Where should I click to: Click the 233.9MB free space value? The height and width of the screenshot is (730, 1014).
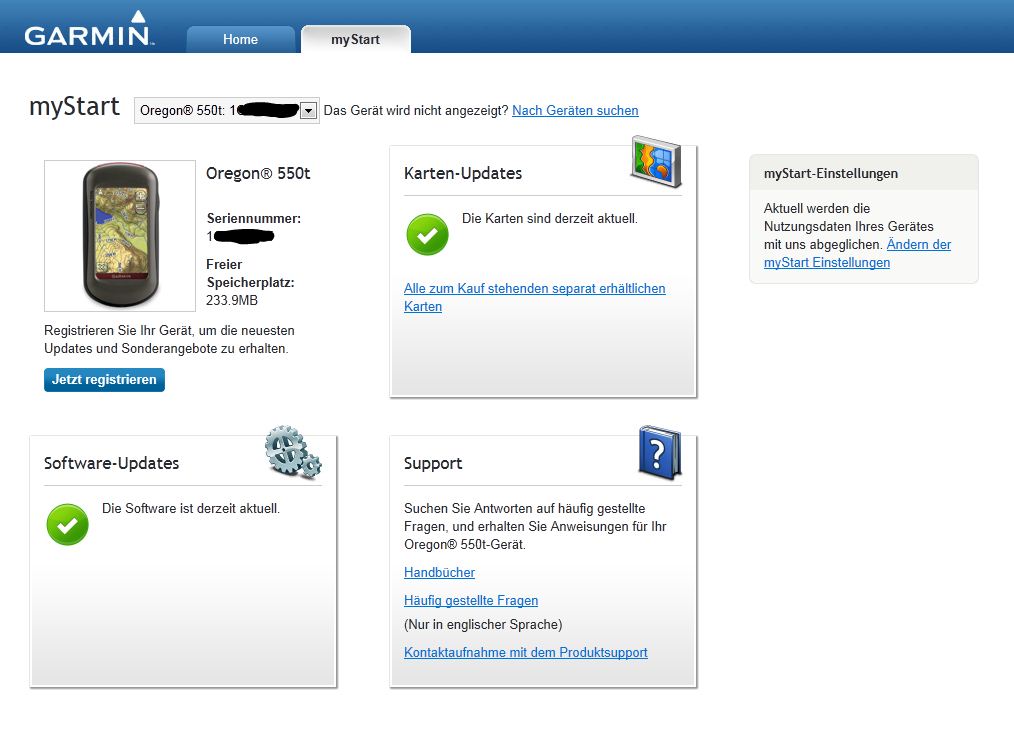tap(232, 300)
